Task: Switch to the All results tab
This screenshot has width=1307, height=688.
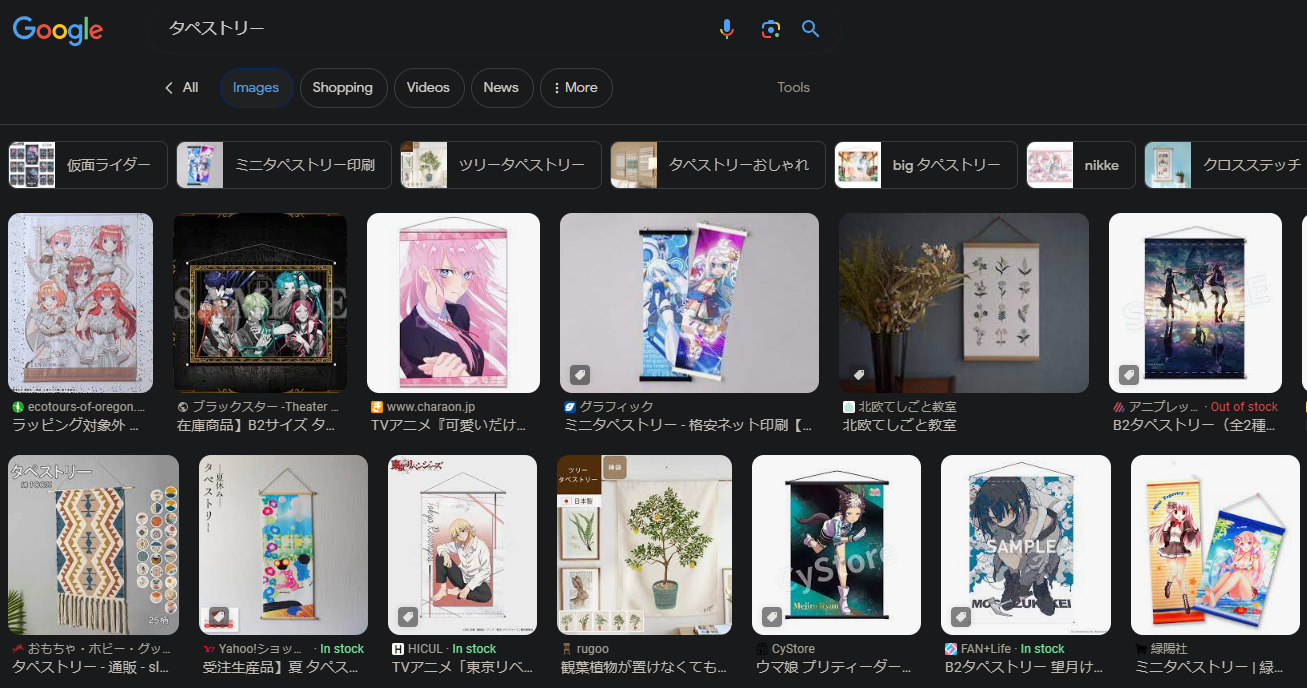Action: click(x=190, y=88)
